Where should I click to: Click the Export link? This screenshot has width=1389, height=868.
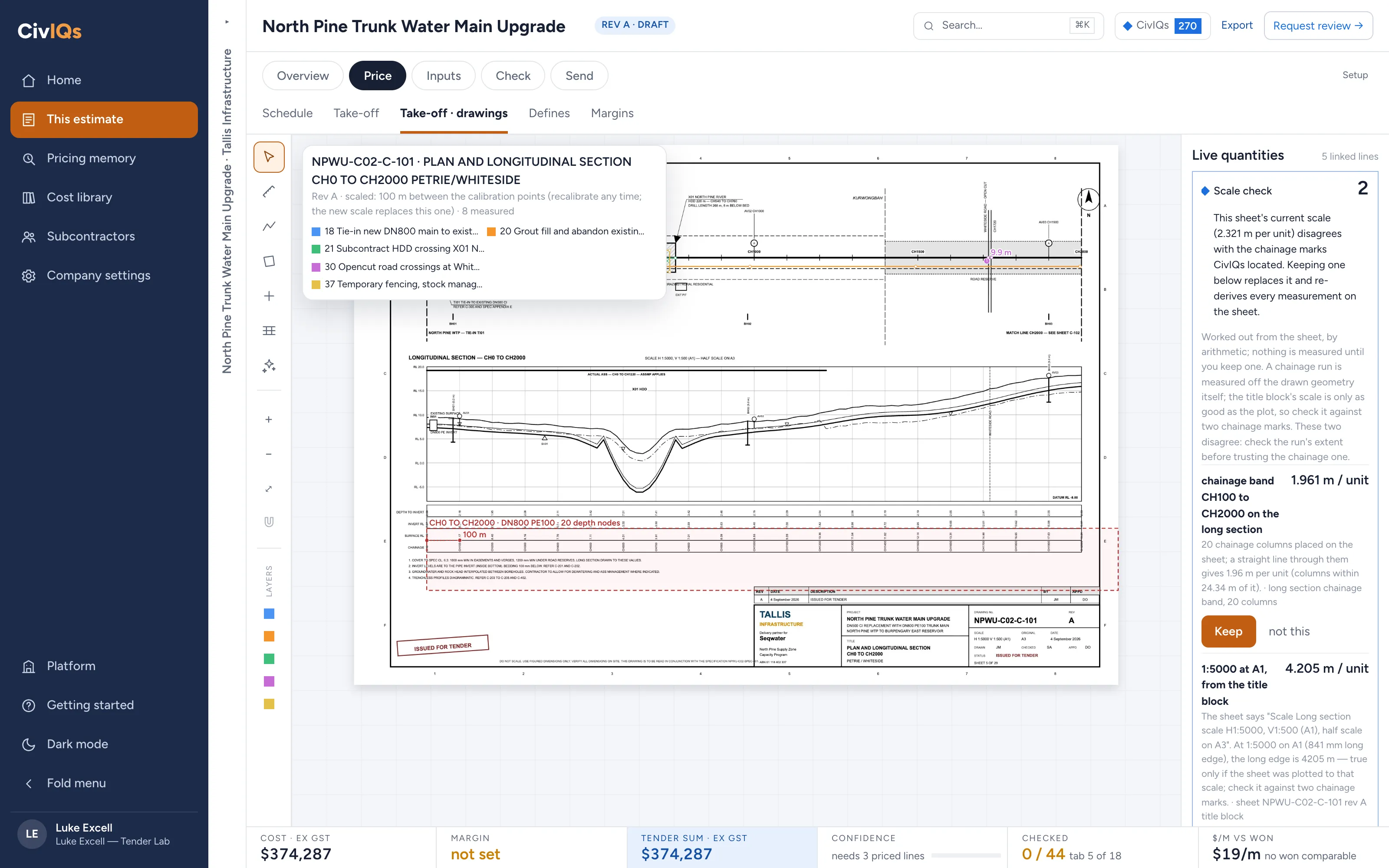pos(1237,25)
